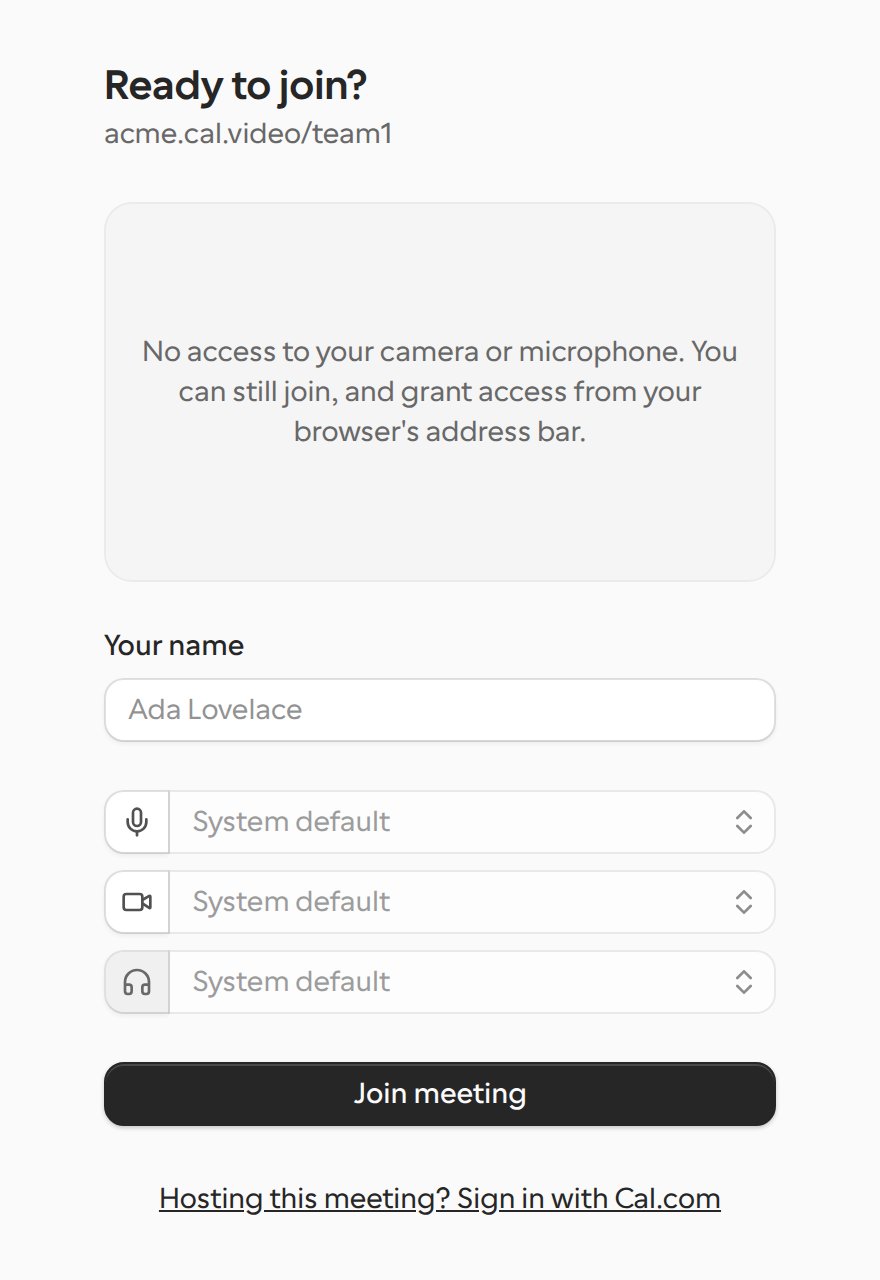Select the System default text beside the headphones

[x=291, y=982]
